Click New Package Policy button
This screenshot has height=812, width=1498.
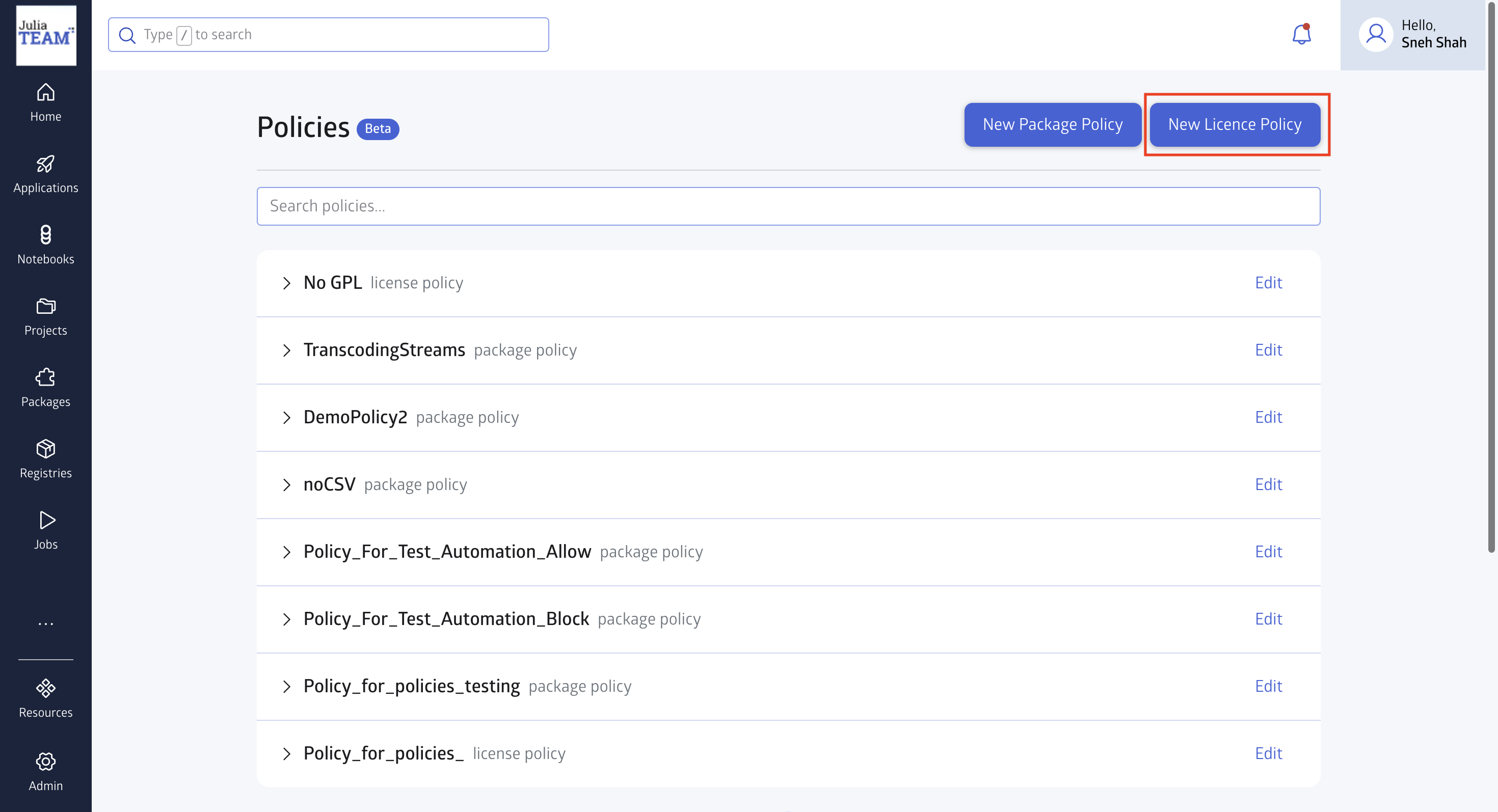1052,124
